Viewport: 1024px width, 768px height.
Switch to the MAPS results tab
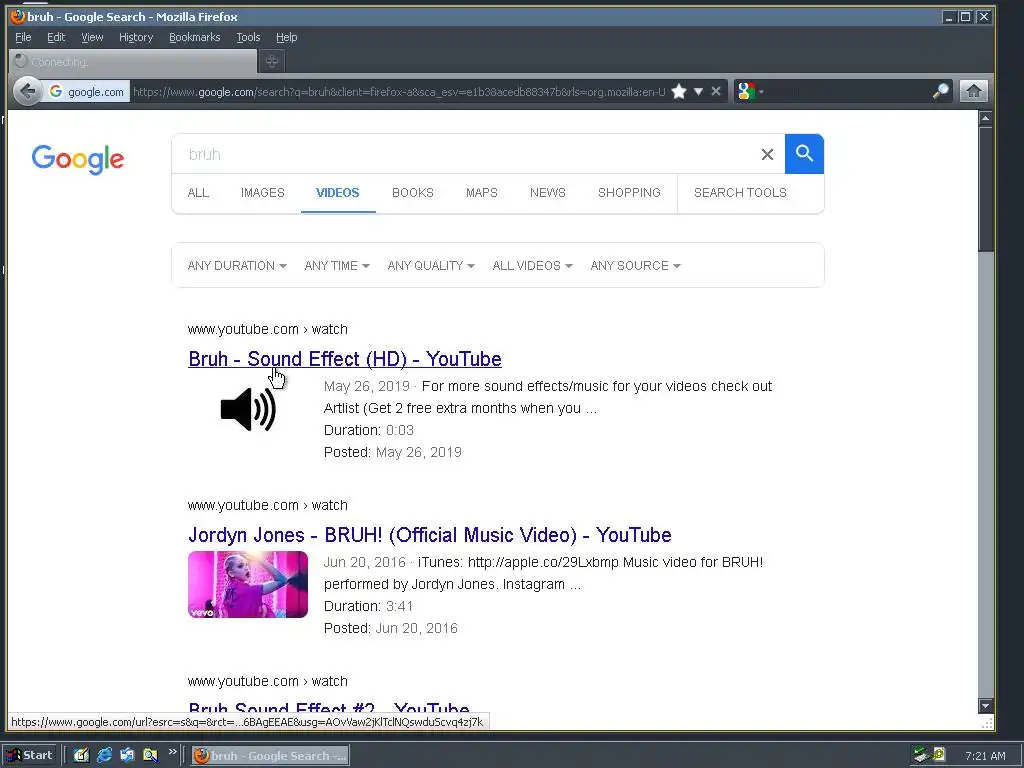coord(482,193)
